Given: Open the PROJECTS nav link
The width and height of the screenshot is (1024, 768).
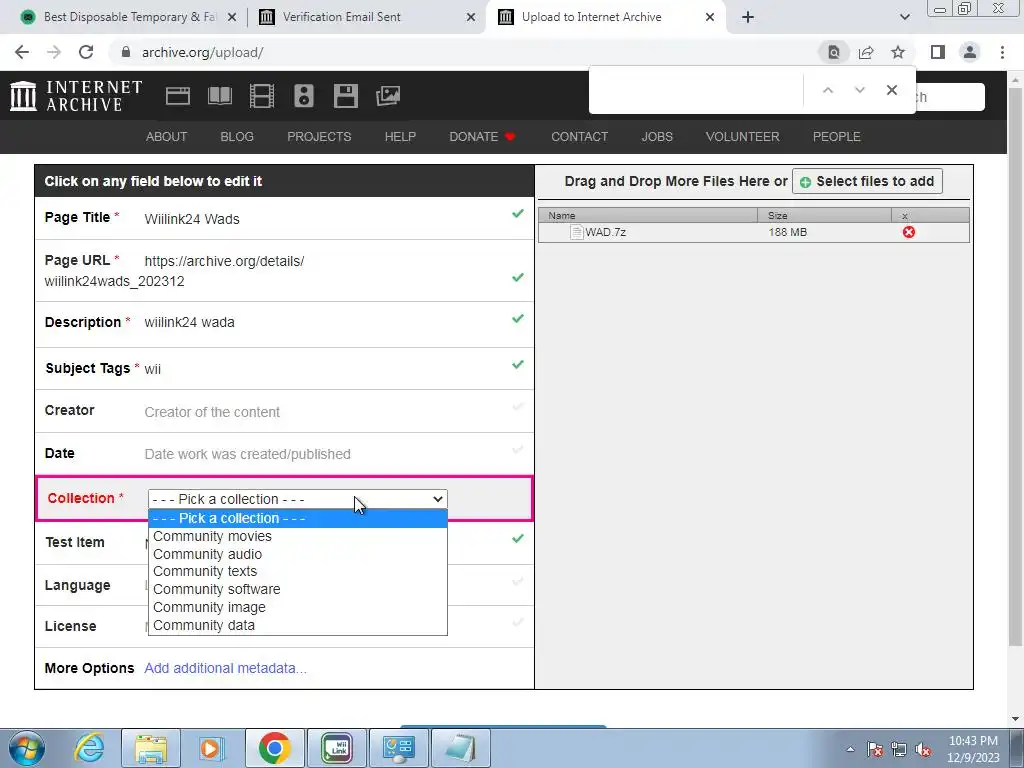Looking at the screenshot, I should coord(319,136).
